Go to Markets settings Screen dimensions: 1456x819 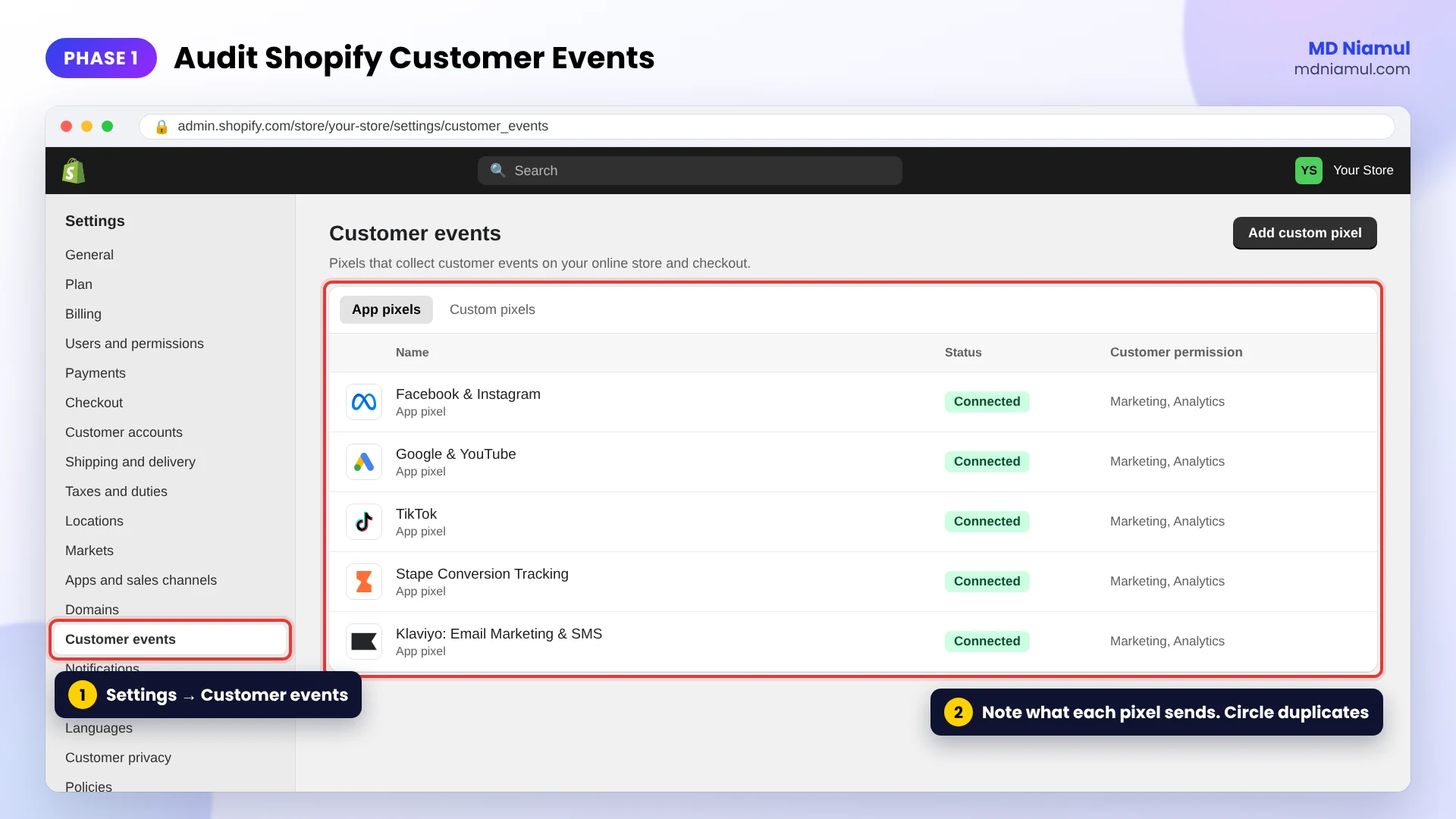click(89, 551)
